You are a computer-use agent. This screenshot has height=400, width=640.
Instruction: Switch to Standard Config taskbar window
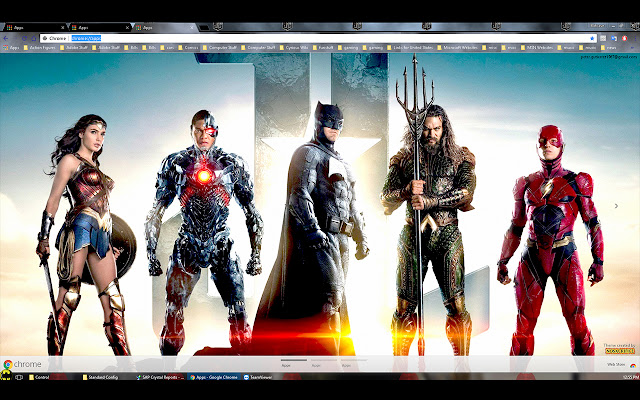100,377
